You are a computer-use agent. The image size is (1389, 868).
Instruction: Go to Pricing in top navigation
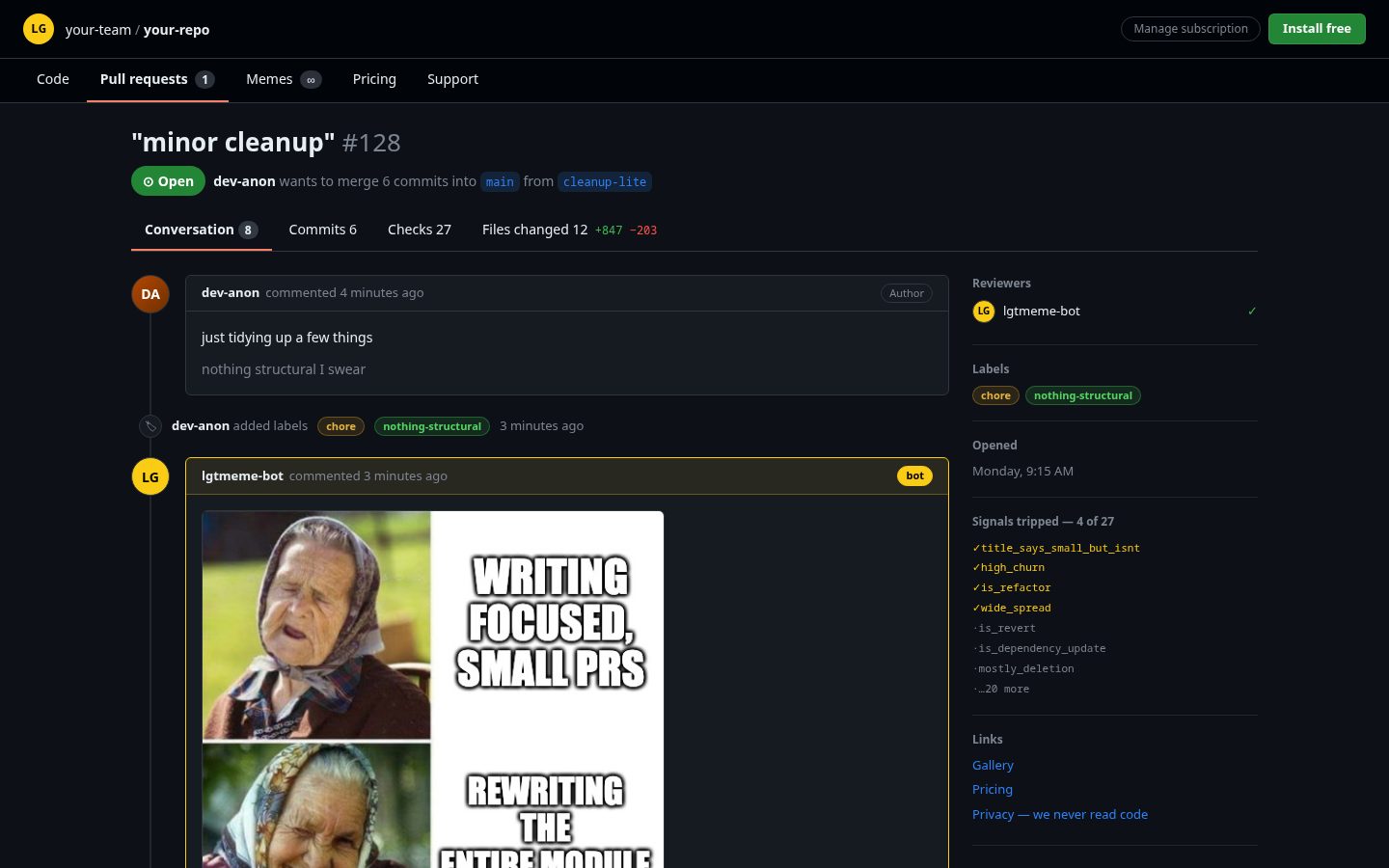pos(374,79)
